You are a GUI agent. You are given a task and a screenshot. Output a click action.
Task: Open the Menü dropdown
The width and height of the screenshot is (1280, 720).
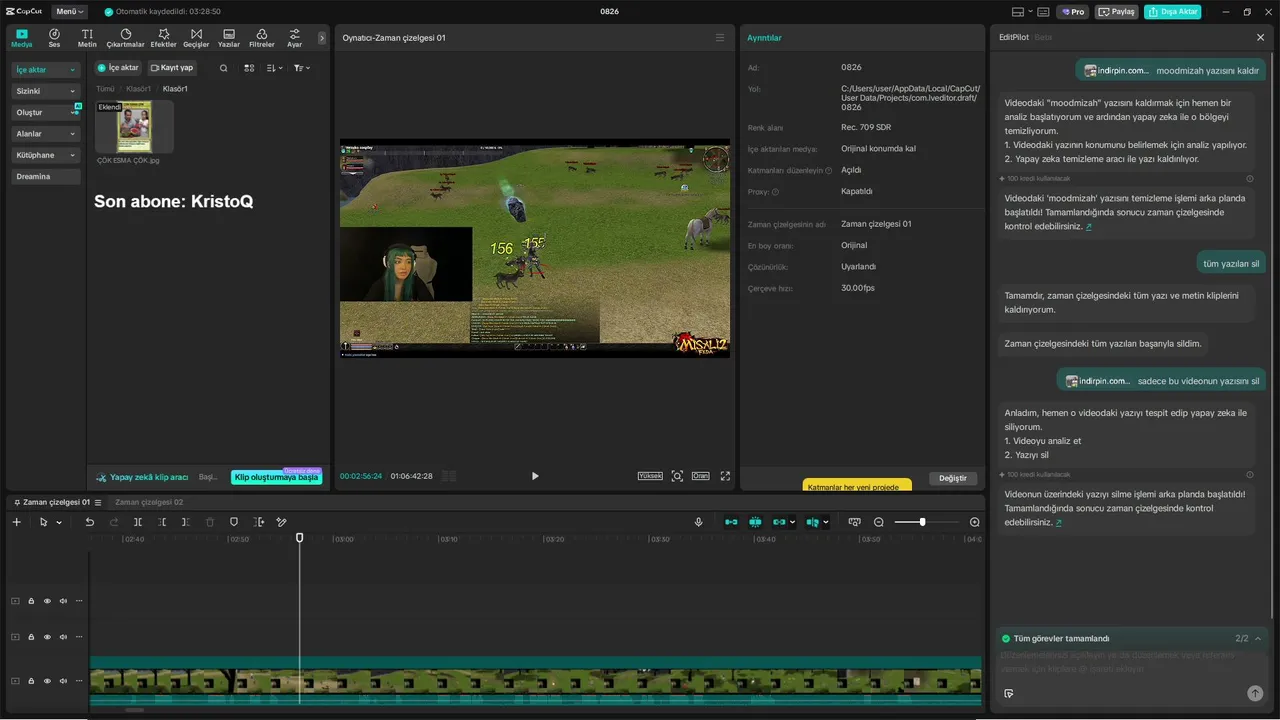(69, 12)
